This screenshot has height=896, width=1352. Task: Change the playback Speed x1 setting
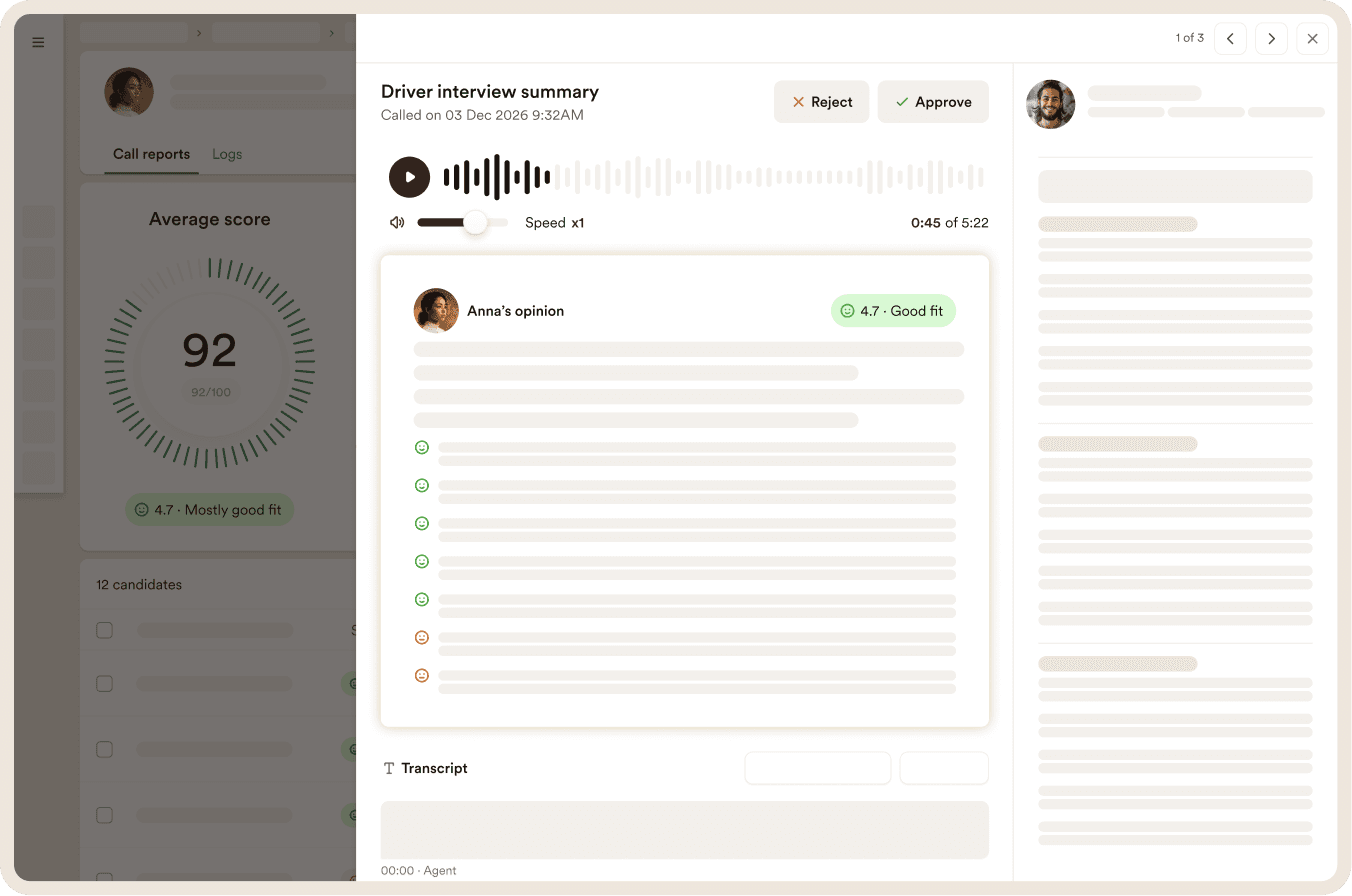pyautogui.click(x=555, y=223)
